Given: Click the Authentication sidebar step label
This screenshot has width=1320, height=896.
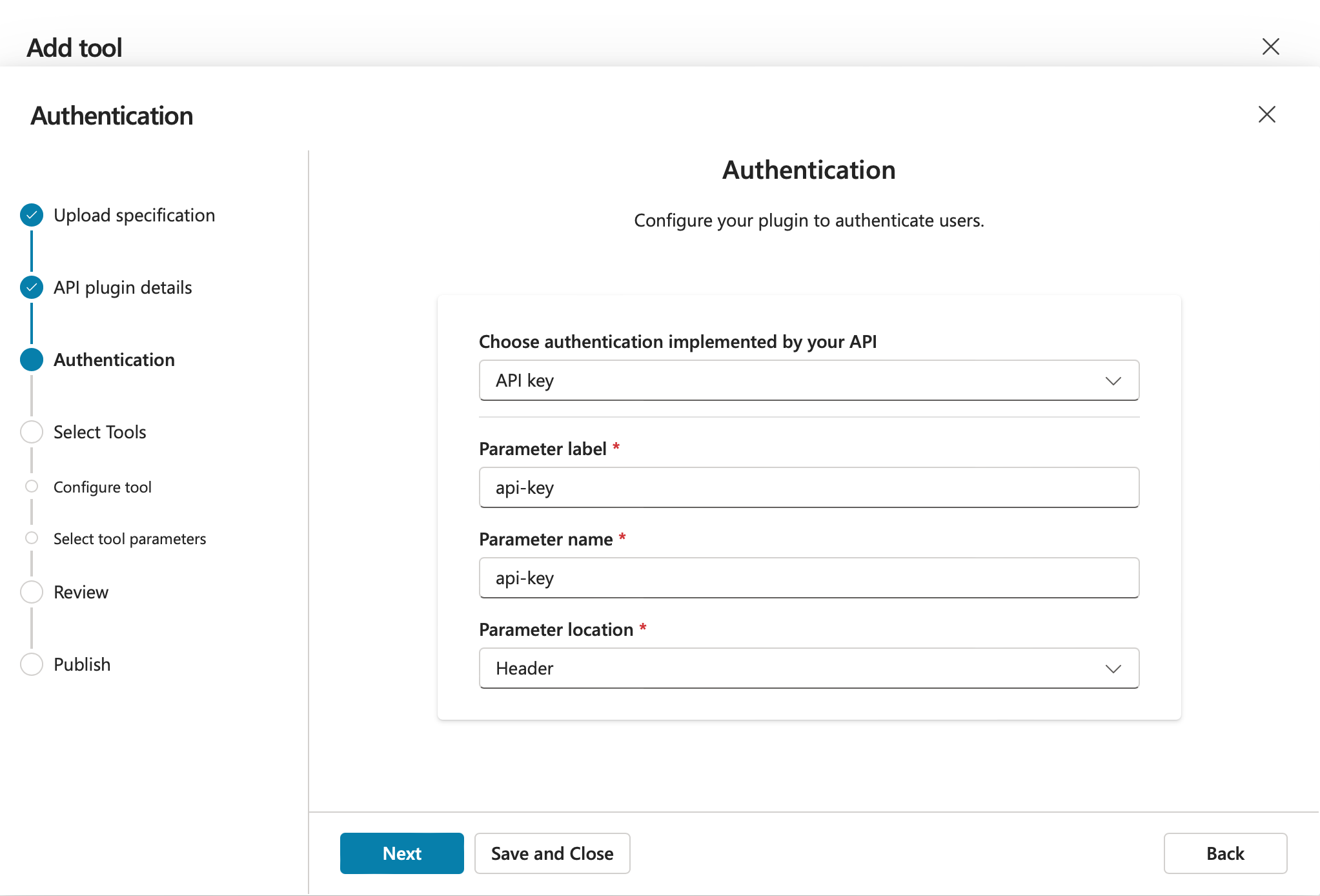Looking at the screenshot, I should 114,360.
